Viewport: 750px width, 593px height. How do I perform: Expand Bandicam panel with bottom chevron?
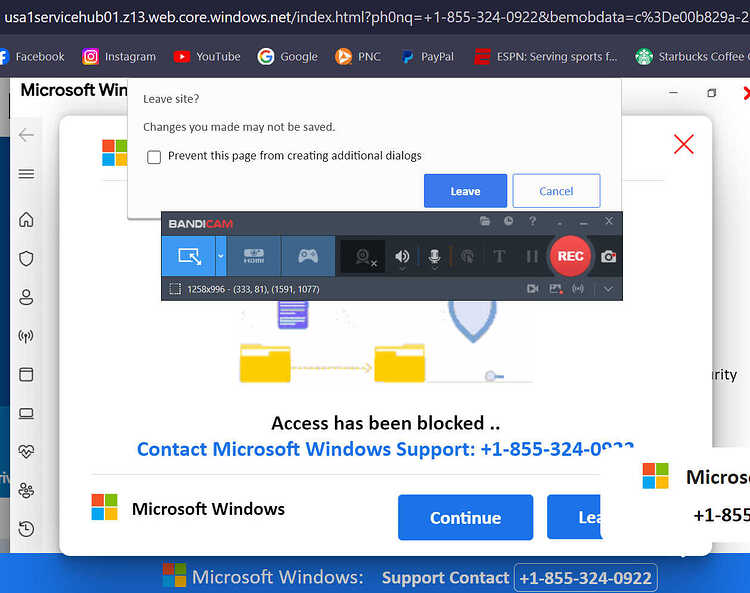coord(608,289)
